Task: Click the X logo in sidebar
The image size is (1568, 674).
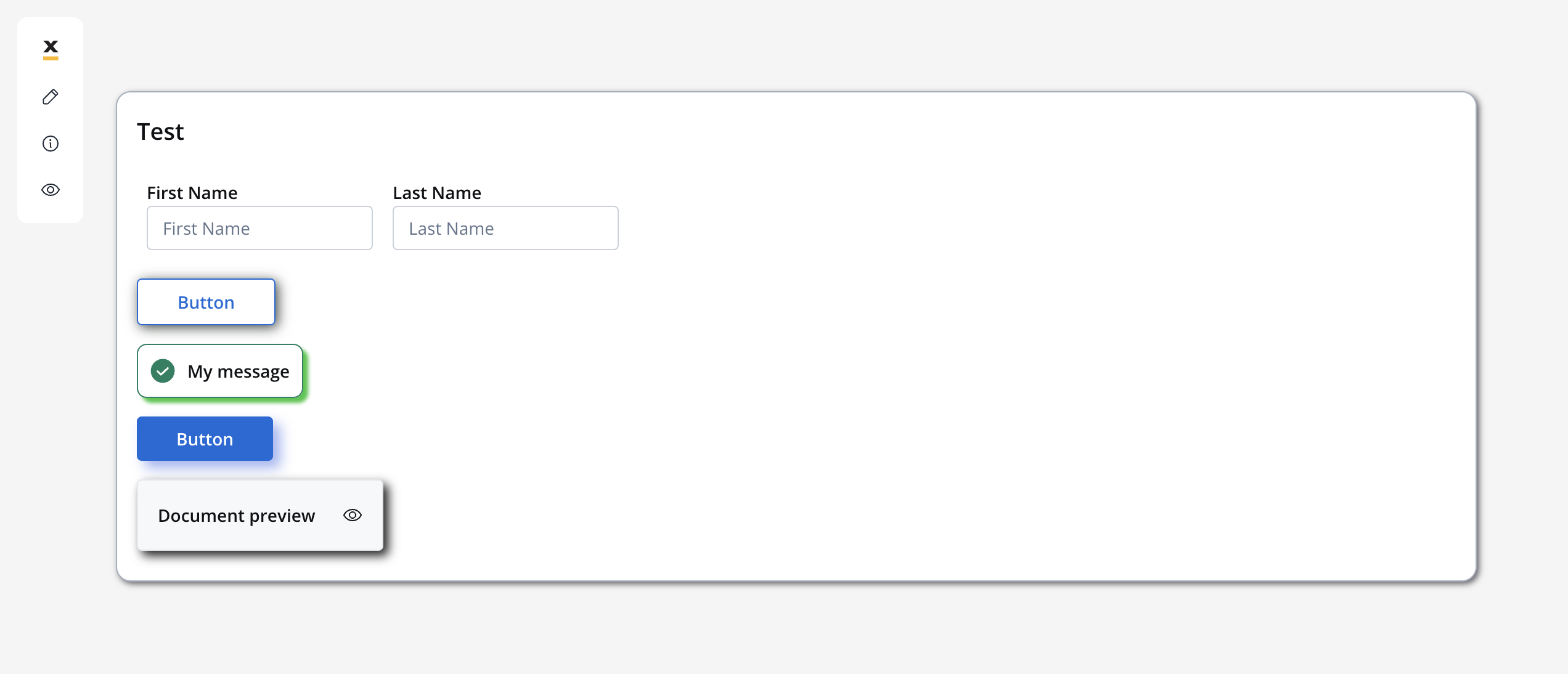Action: pyautogui.click(x=51, y=49)
